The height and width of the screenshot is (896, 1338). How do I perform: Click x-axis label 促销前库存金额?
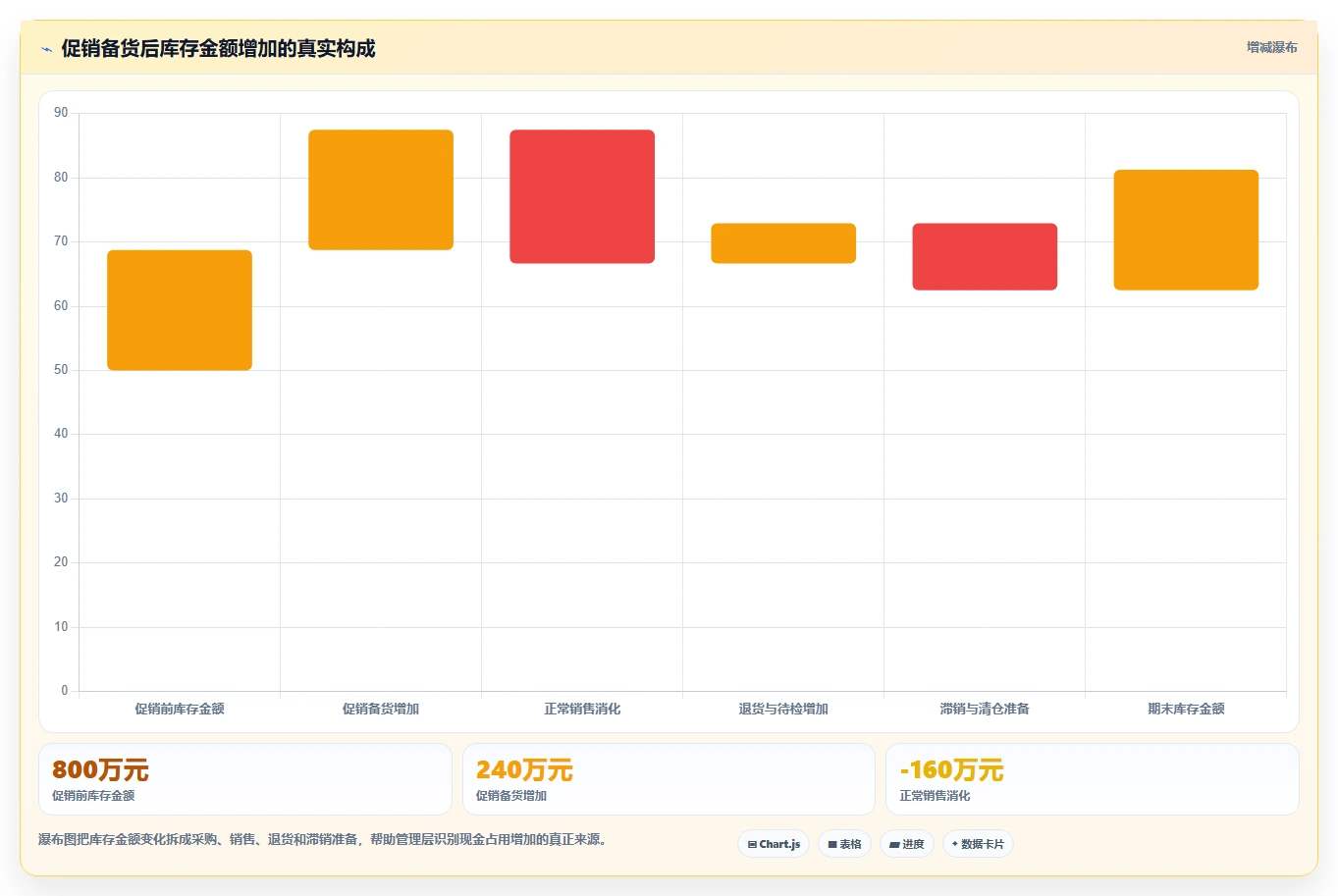coord(180,709)
